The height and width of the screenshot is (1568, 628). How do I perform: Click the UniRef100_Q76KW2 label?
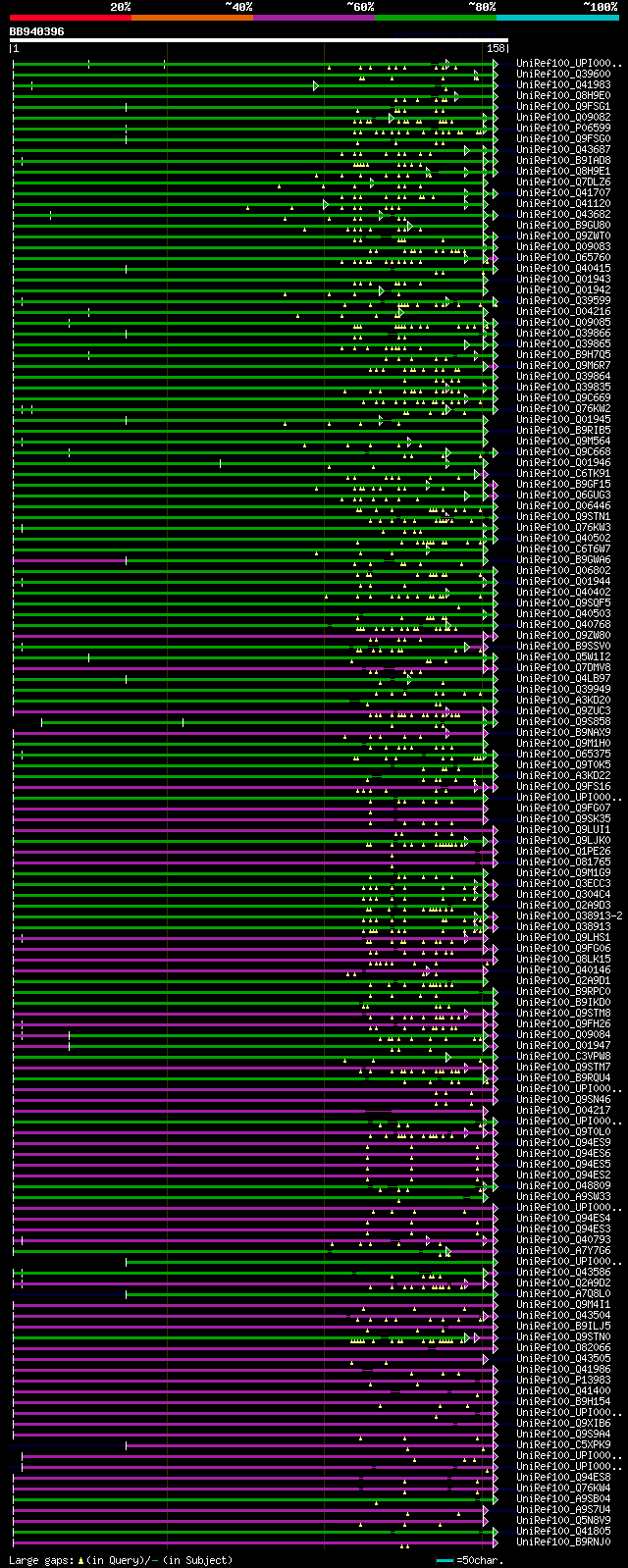[x=563, y=409]
